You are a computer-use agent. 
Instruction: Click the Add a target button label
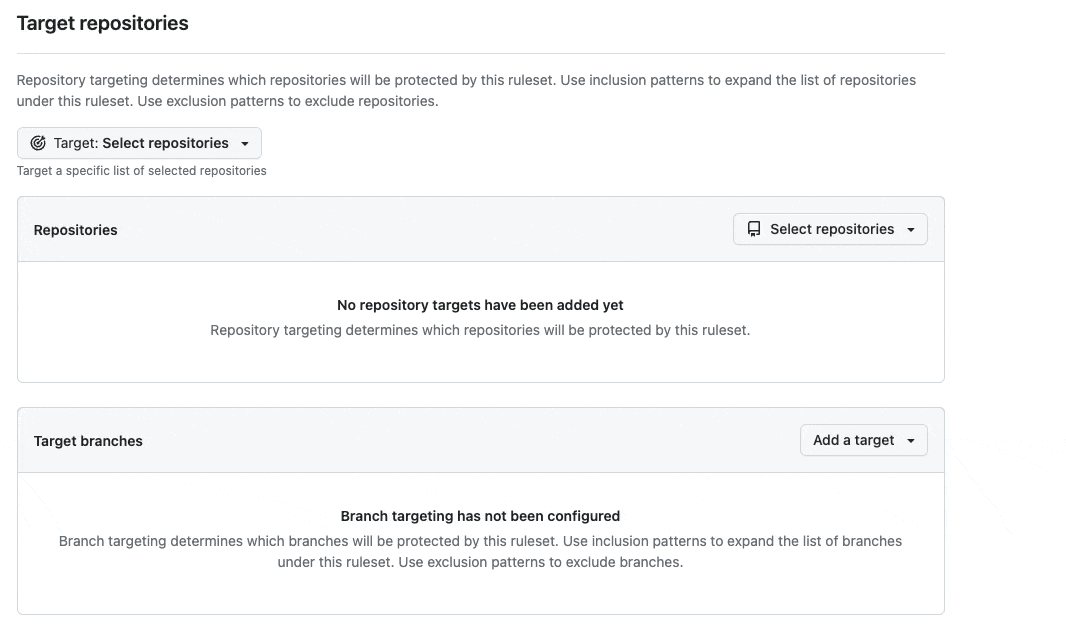coord(853,440)
